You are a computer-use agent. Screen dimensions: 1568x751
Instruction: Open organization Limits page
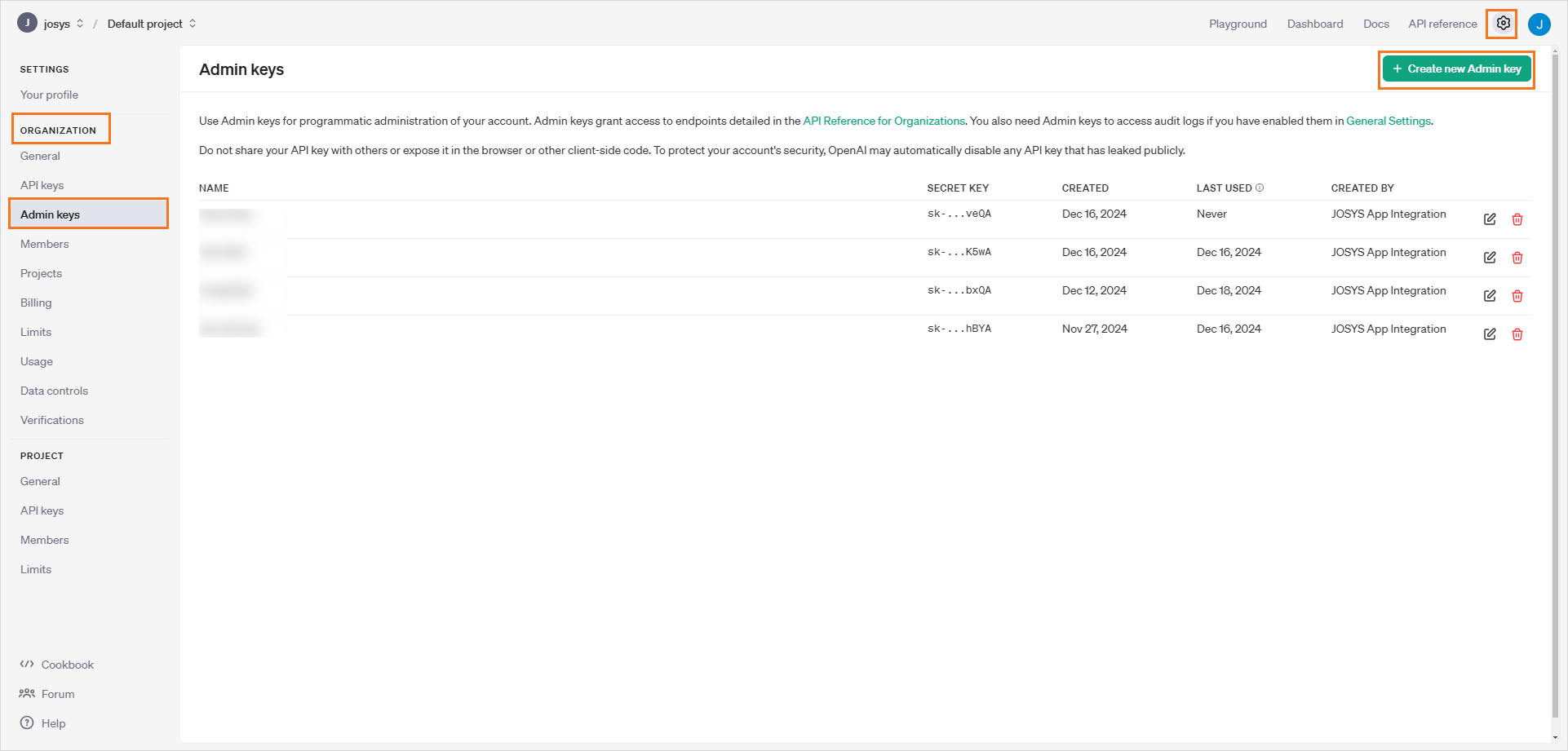tap(36, 332)
